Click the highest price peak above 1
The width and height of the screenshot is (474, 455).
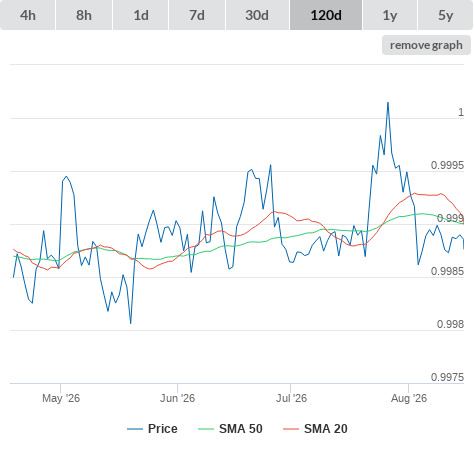click(388, 103)
